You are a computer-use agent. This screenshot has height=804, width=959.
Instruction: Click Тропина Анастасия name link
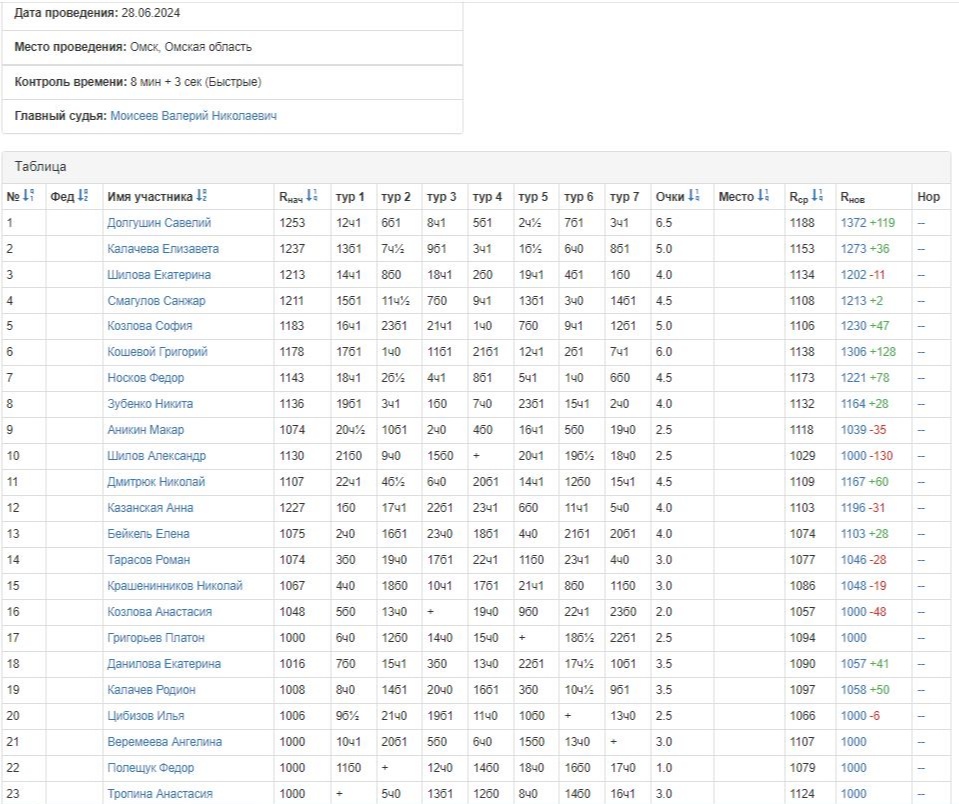pyautogui.click(x=159, y=794)
